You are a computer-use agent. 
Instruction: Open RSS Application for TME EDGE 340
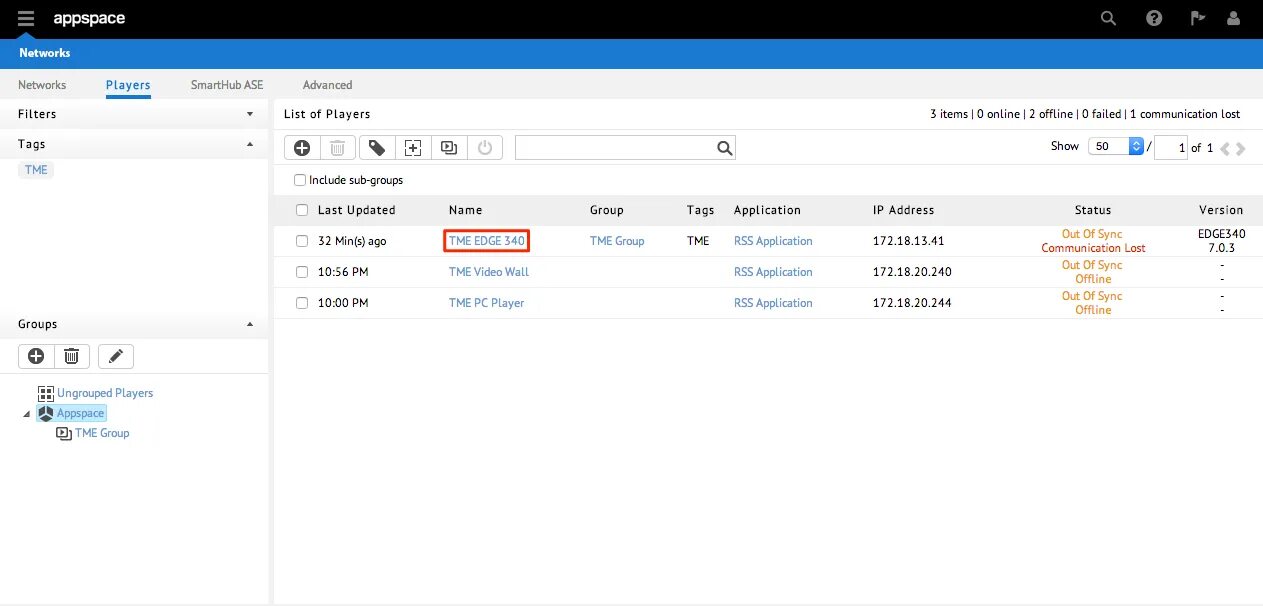[x=773, y=241]
